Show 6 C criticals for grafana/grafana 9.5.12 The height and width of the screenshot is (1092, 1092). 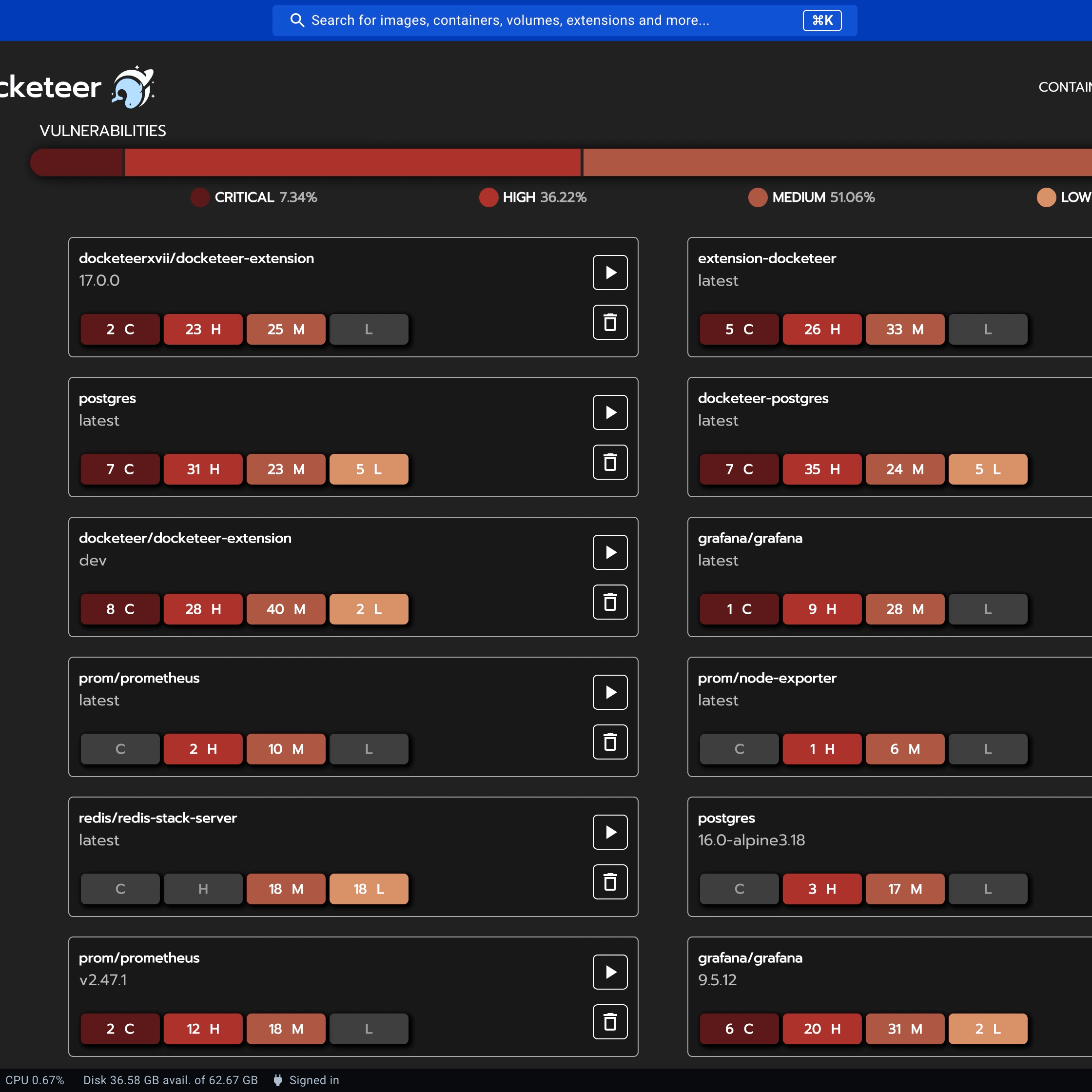740,1029
